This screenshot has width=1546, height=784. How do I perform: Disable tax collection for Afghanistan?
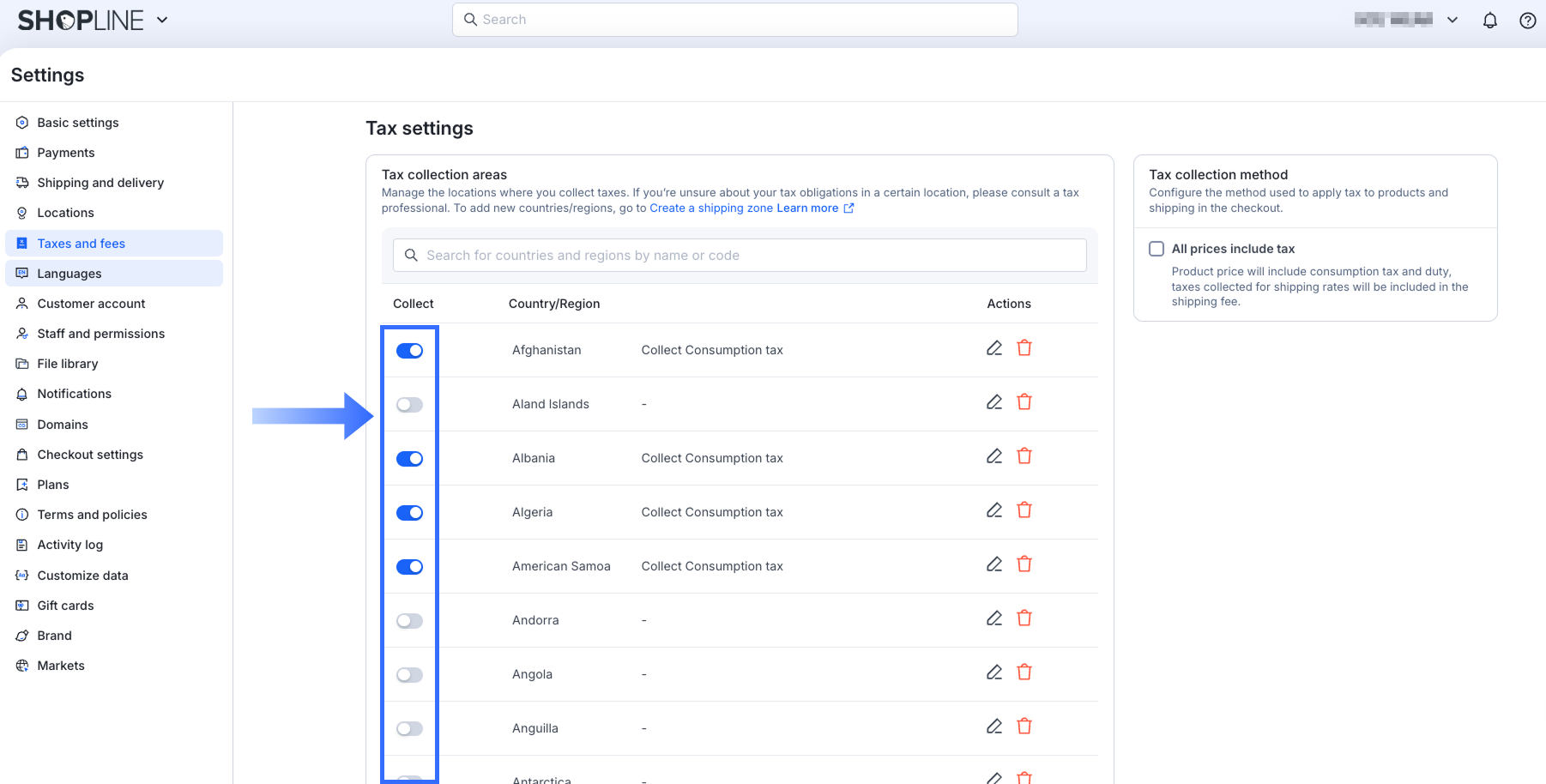click(x=409, y=351)
